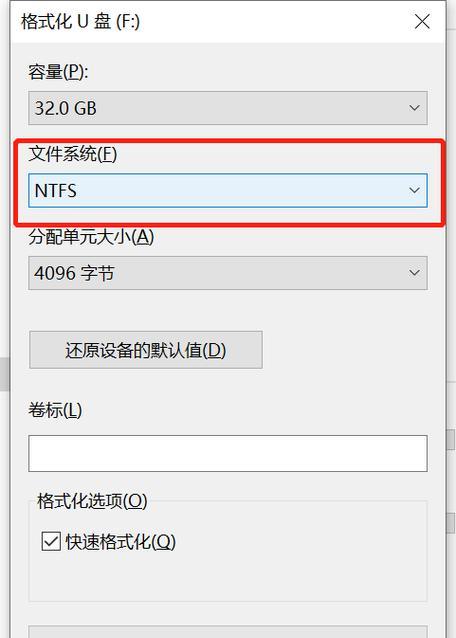Click the chevron arrow of the 4096 字节 box
Viewport: 456px width, 638px height.
(x=414, y=273)
